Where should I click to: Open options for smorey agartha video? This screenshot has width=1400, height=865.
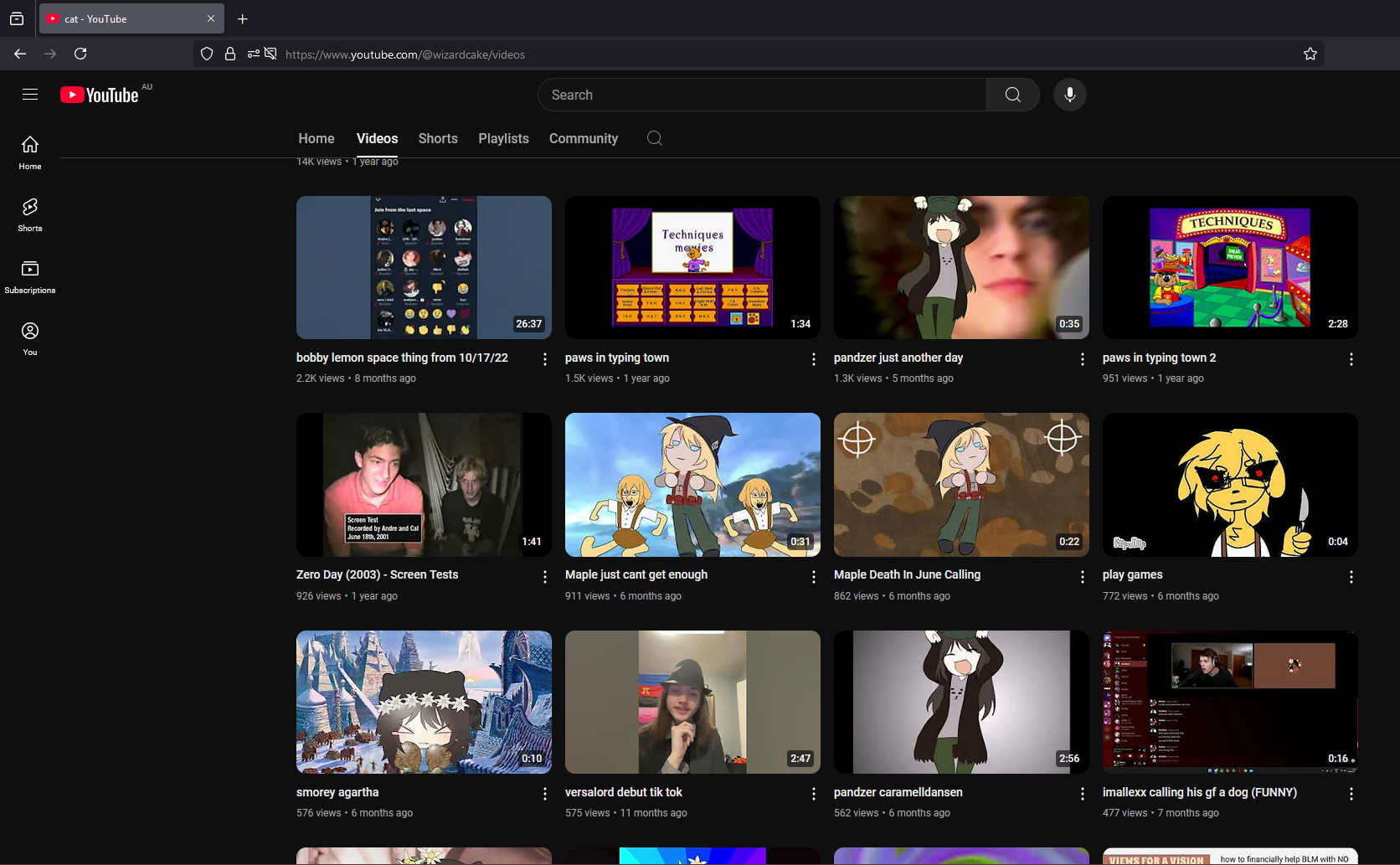click(x=545, y=794)
